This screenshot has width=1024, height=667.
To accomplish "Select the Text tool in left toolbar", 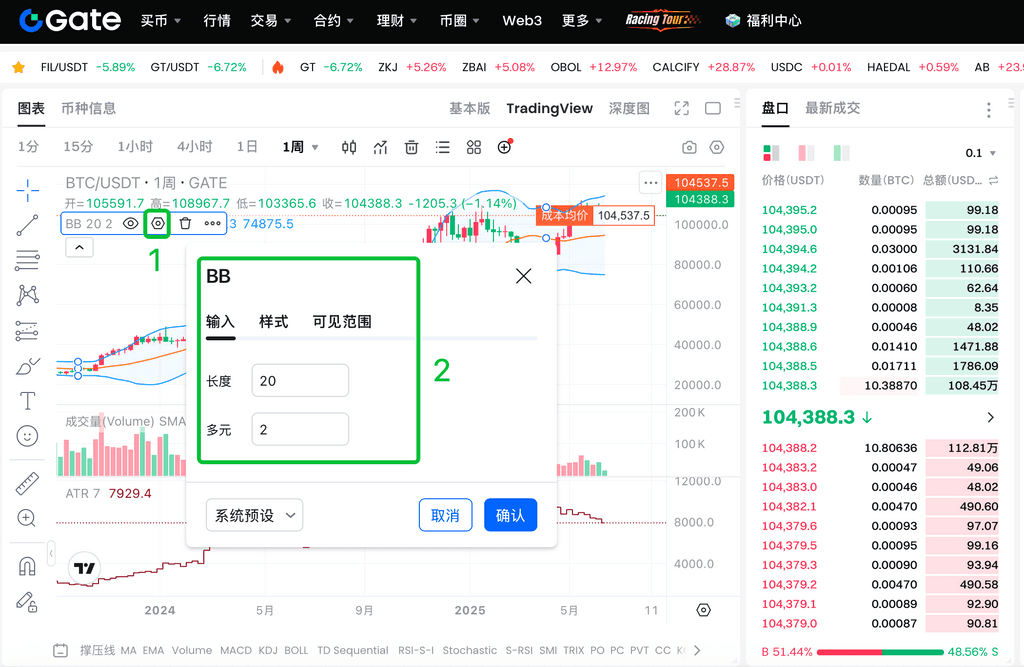I will pos(28,401).
